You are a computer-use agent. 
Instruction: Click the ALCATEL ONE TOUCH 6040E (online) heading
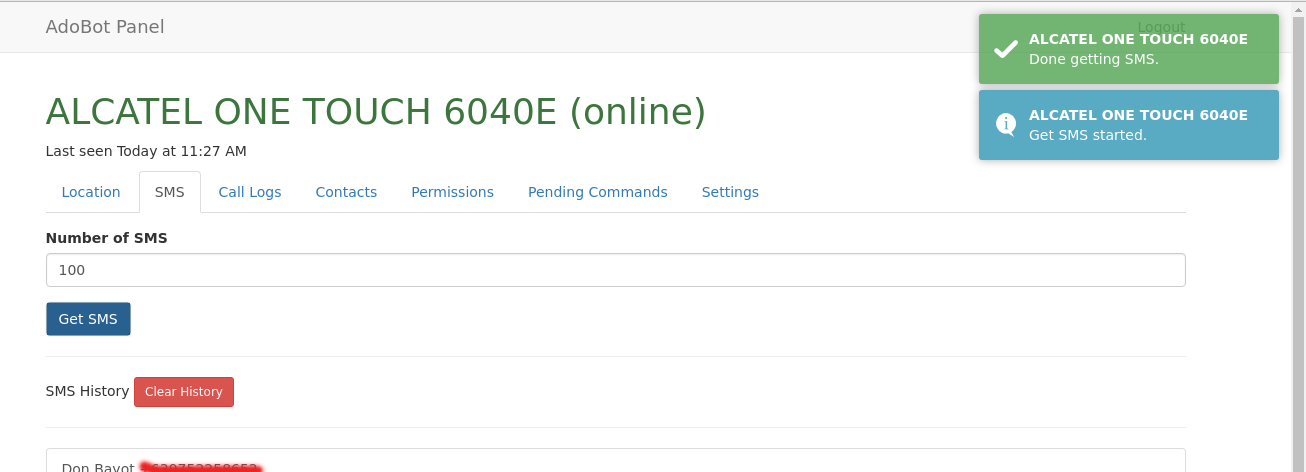[x=376, y=112]
